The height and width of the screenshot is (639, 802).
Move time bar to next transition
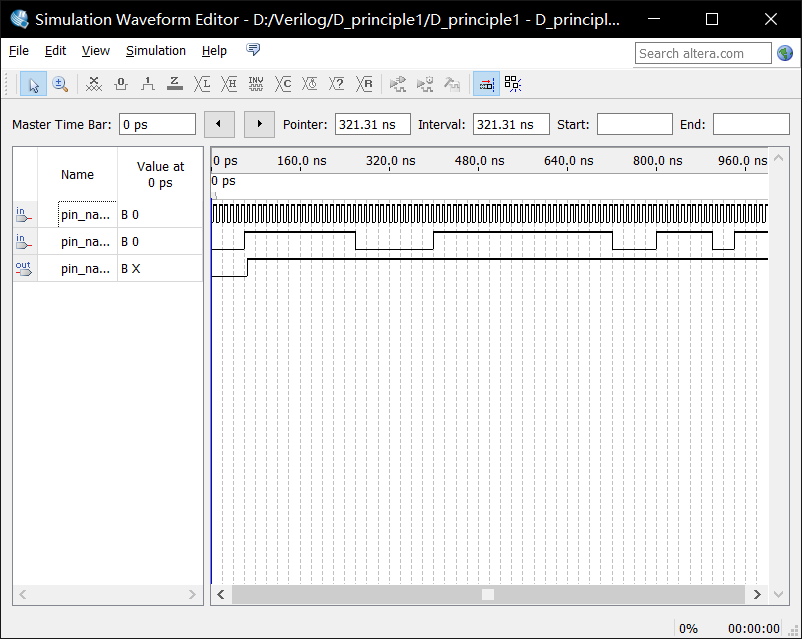pos(259,124)
